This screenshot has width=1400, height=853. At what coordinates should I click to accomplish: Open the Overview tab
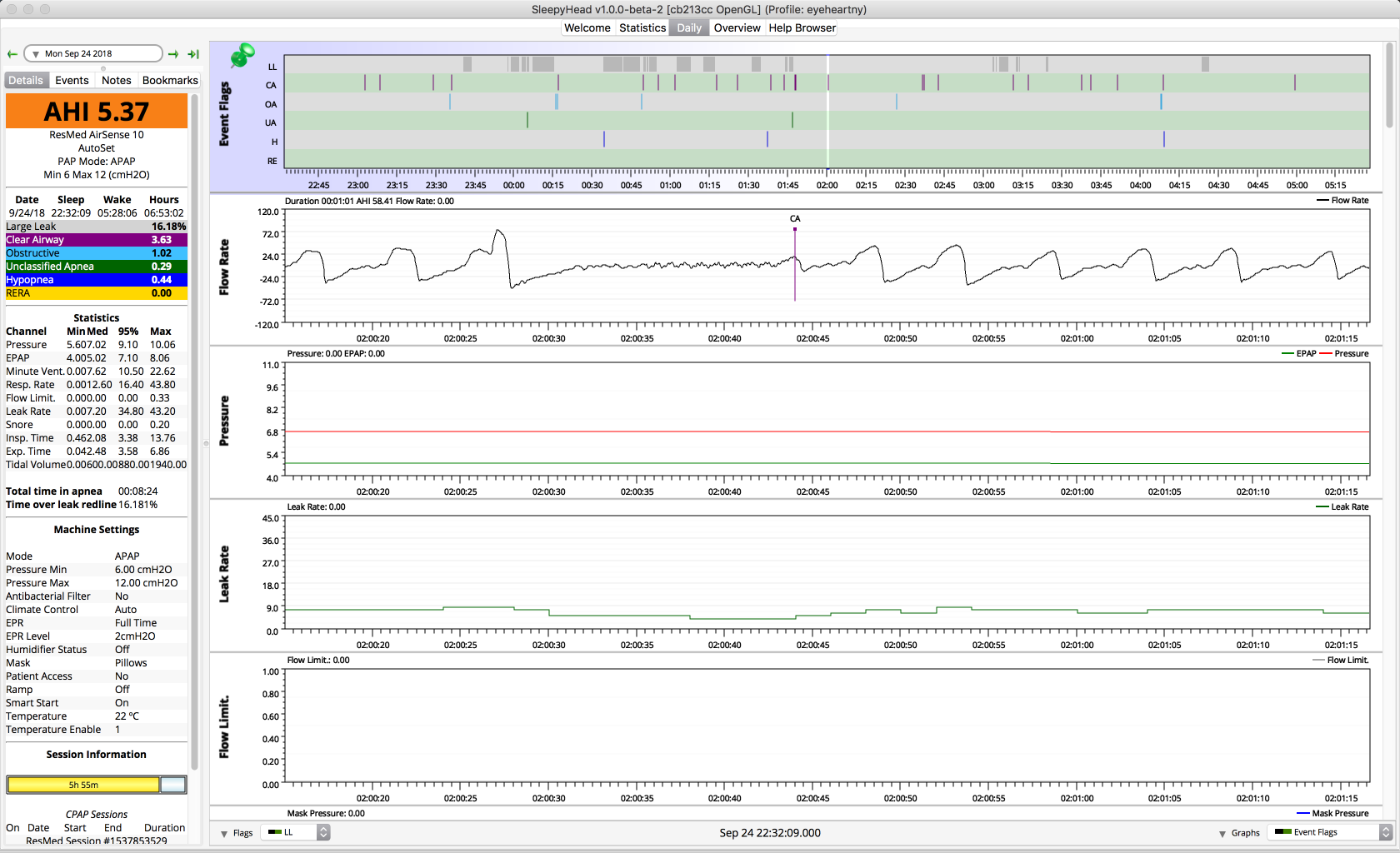[x=737, y=27]
